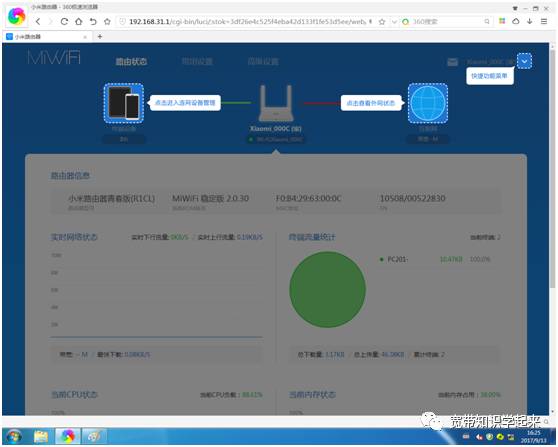Click the connected devices phone and tablet icon
558x447 pixels.
[x=124, y=103]
